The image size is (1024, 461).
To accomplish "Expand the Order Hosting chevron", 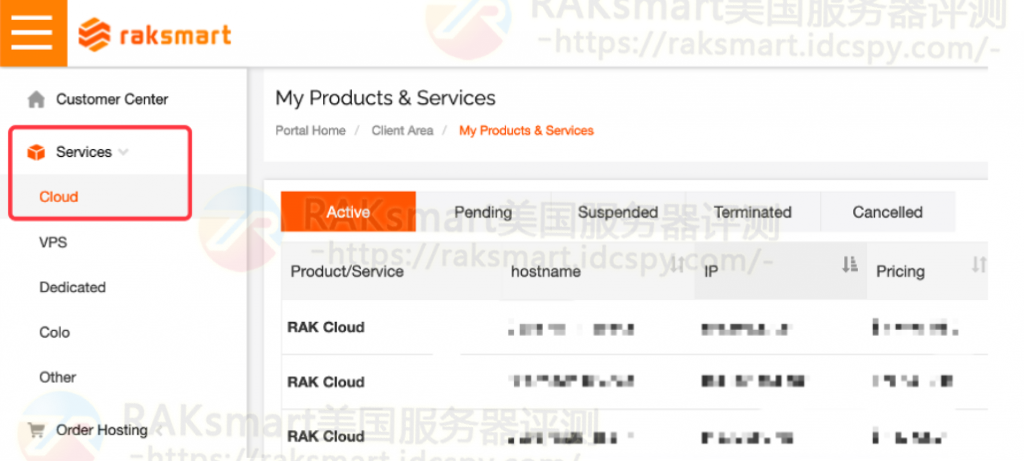I will tap(159, 430).
